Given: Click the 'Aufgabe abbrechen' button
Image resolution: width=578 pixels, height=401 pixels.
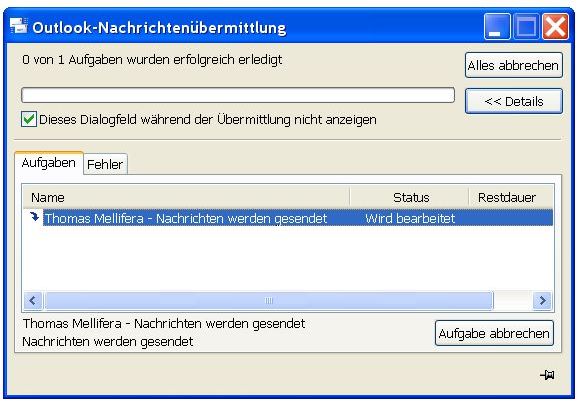Looking at the screenshot, I should click(494, 333).
